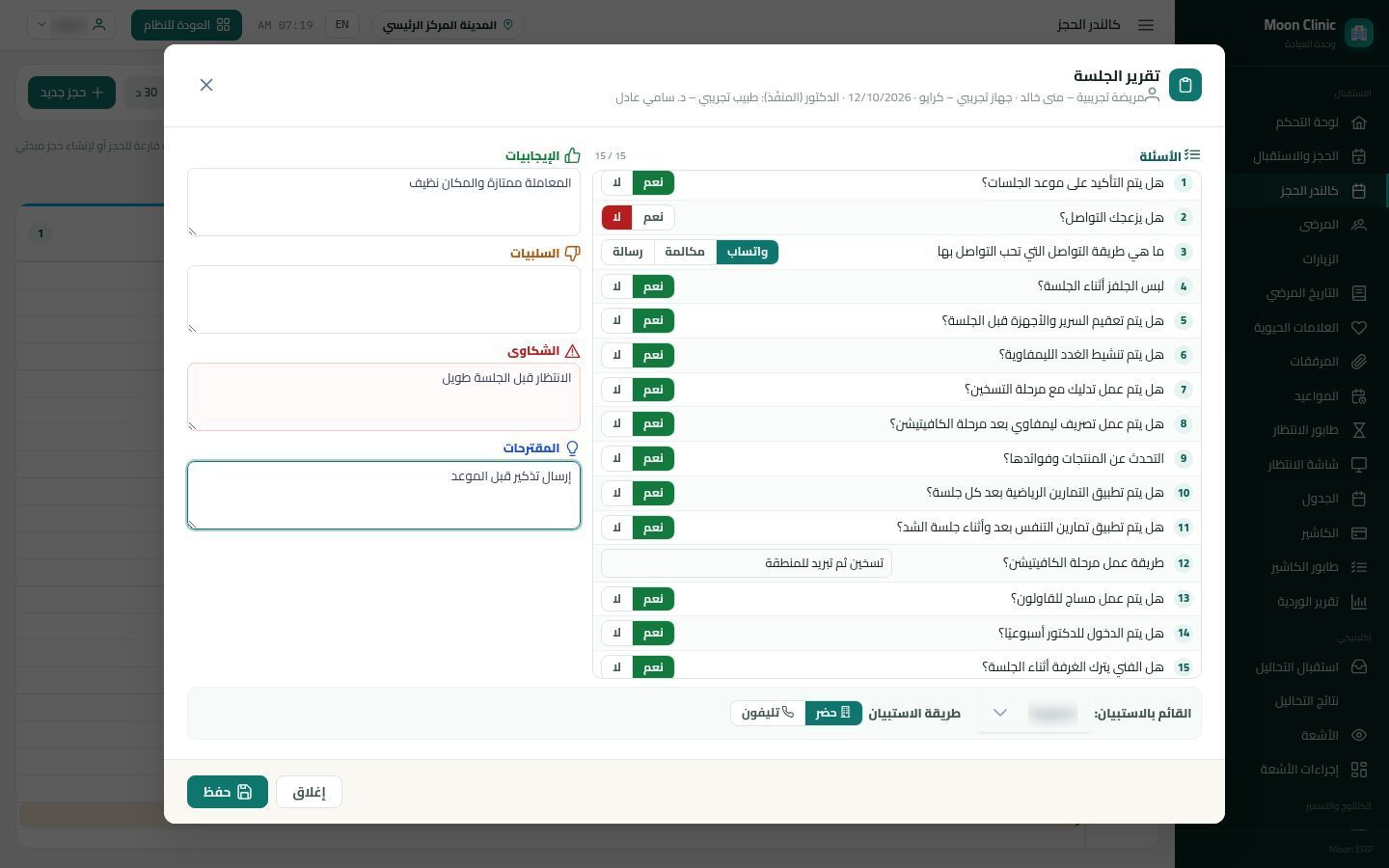
Task: Click the paperclip icon for المرفقات
Action: [x=1359, y=362]
